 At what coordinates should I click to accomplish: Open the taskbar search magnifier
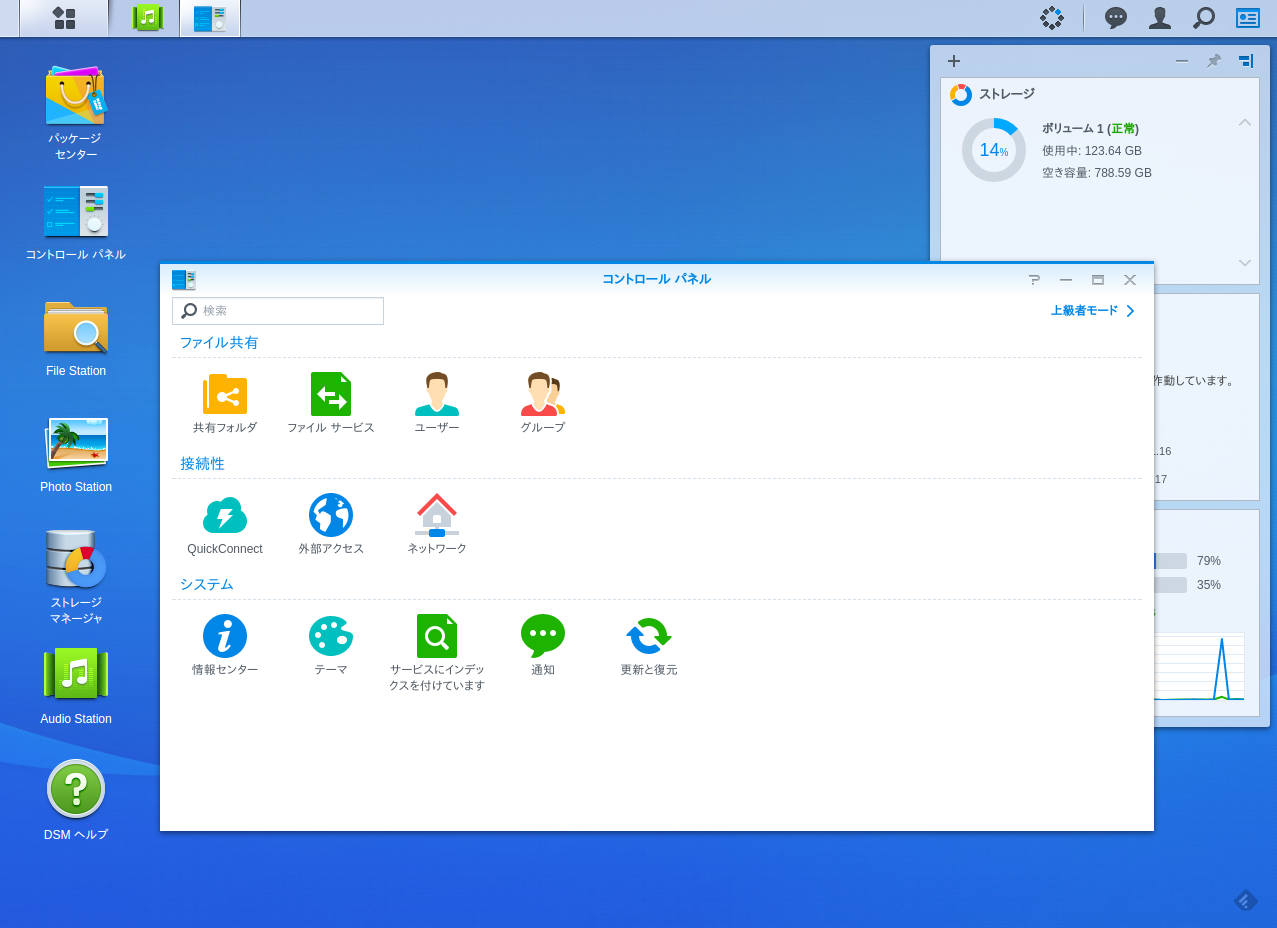coord(1204,17)
